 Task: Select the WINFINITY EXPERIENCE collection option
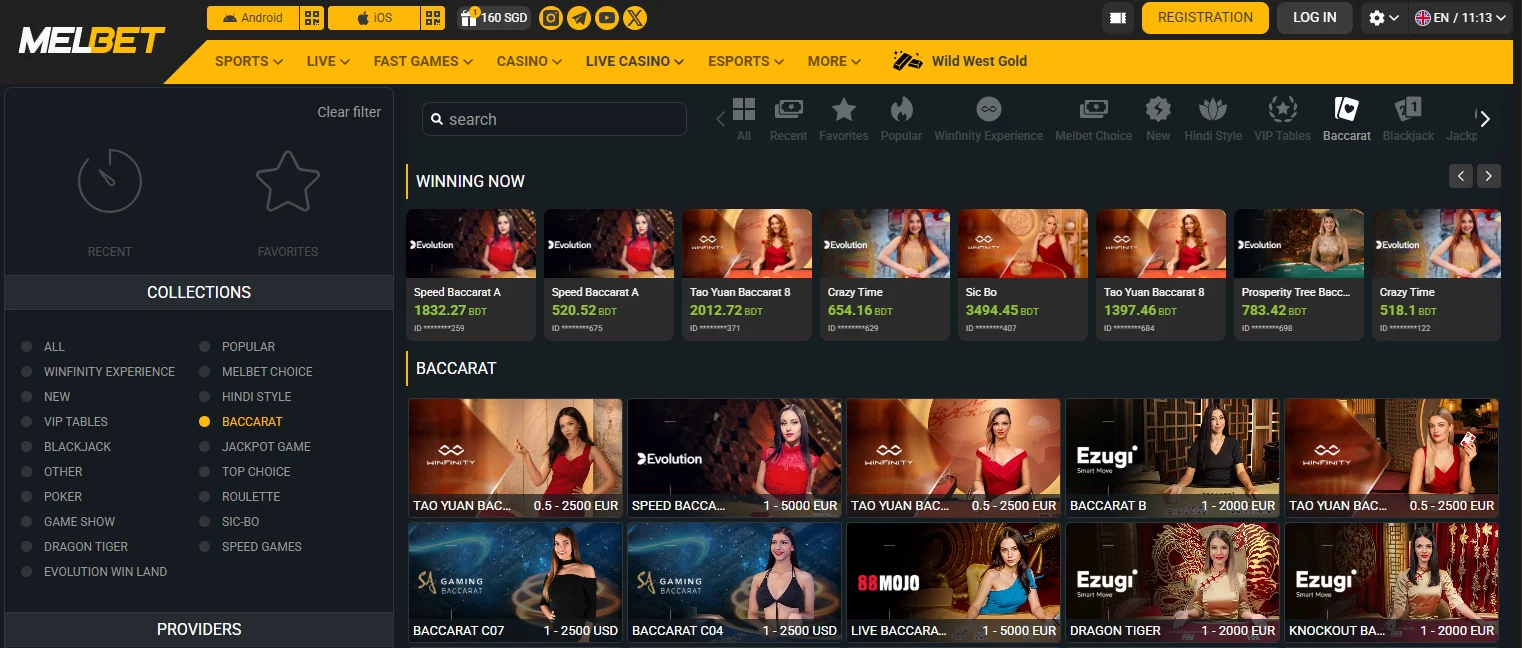[x=98, y=372]
